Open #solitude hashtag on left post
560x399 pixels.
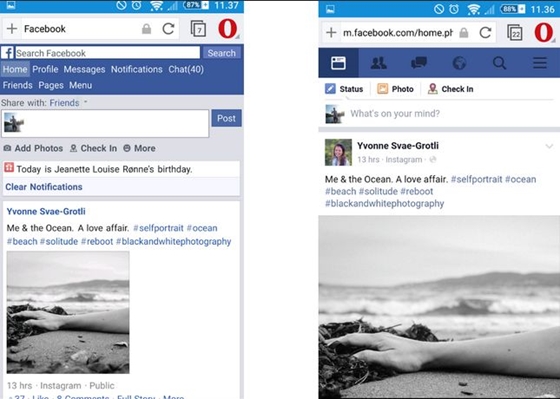(59, 241)
